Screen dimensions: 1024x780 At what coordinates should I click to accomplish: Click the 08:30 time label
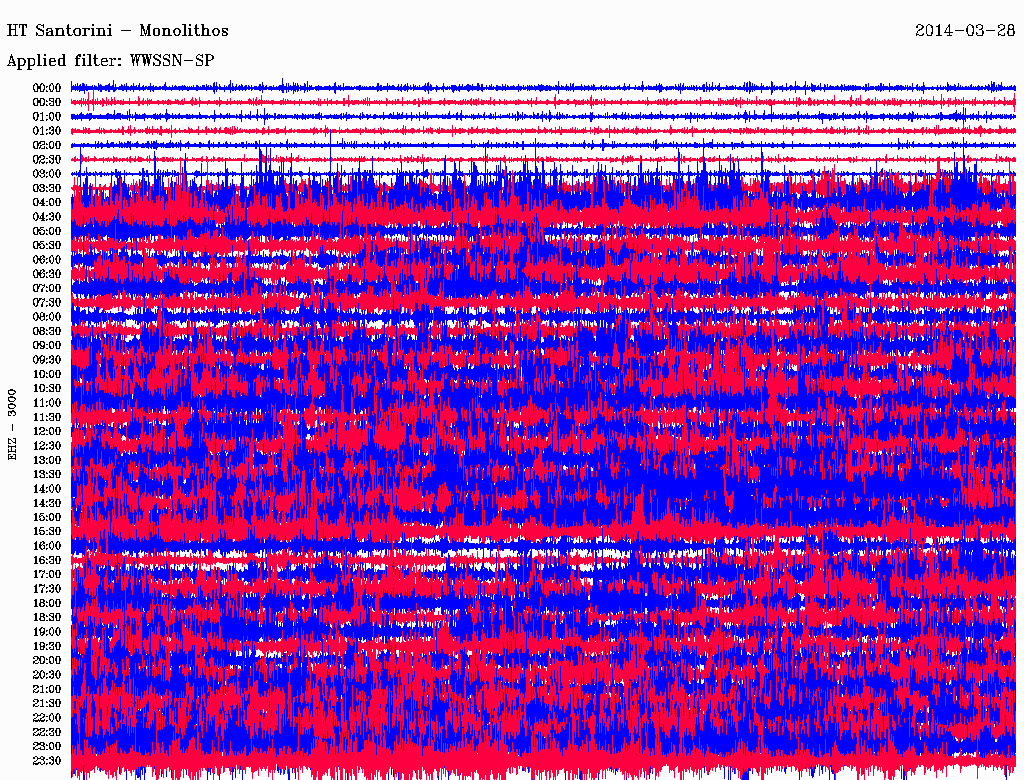click(x=47, y=332)
